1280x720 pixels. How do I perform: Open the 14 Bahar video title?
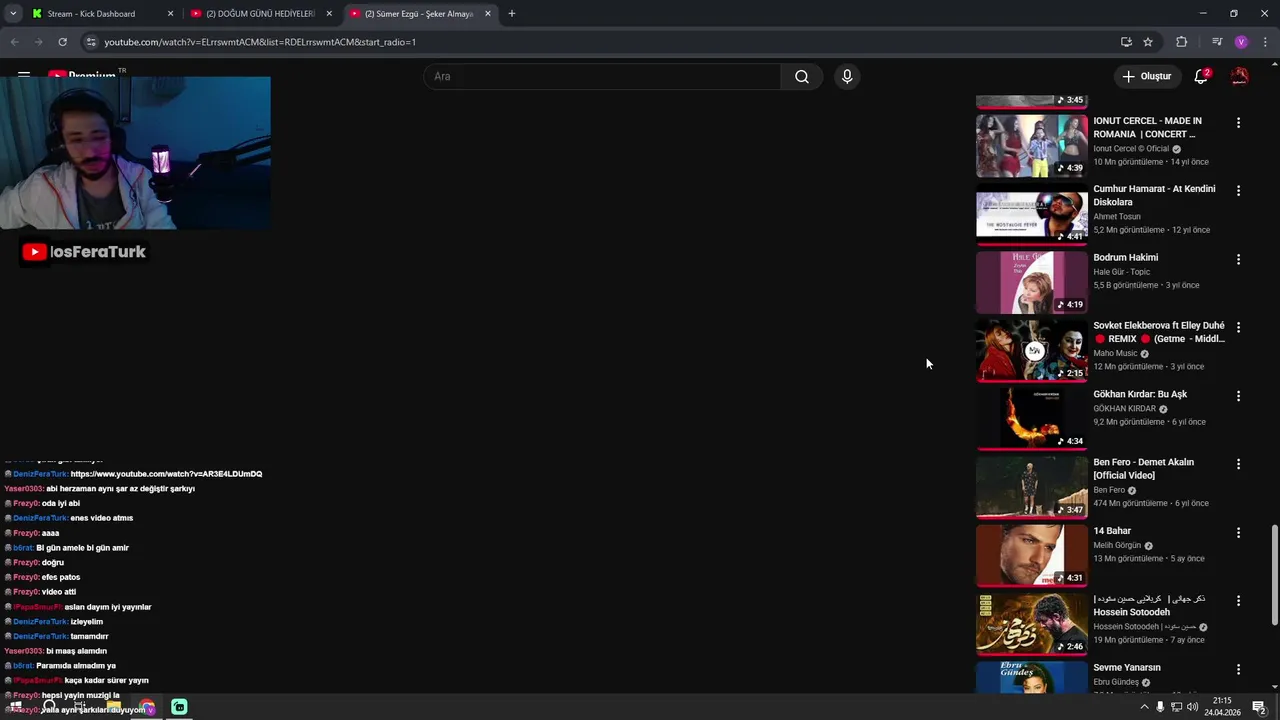tap(1112, 531)
